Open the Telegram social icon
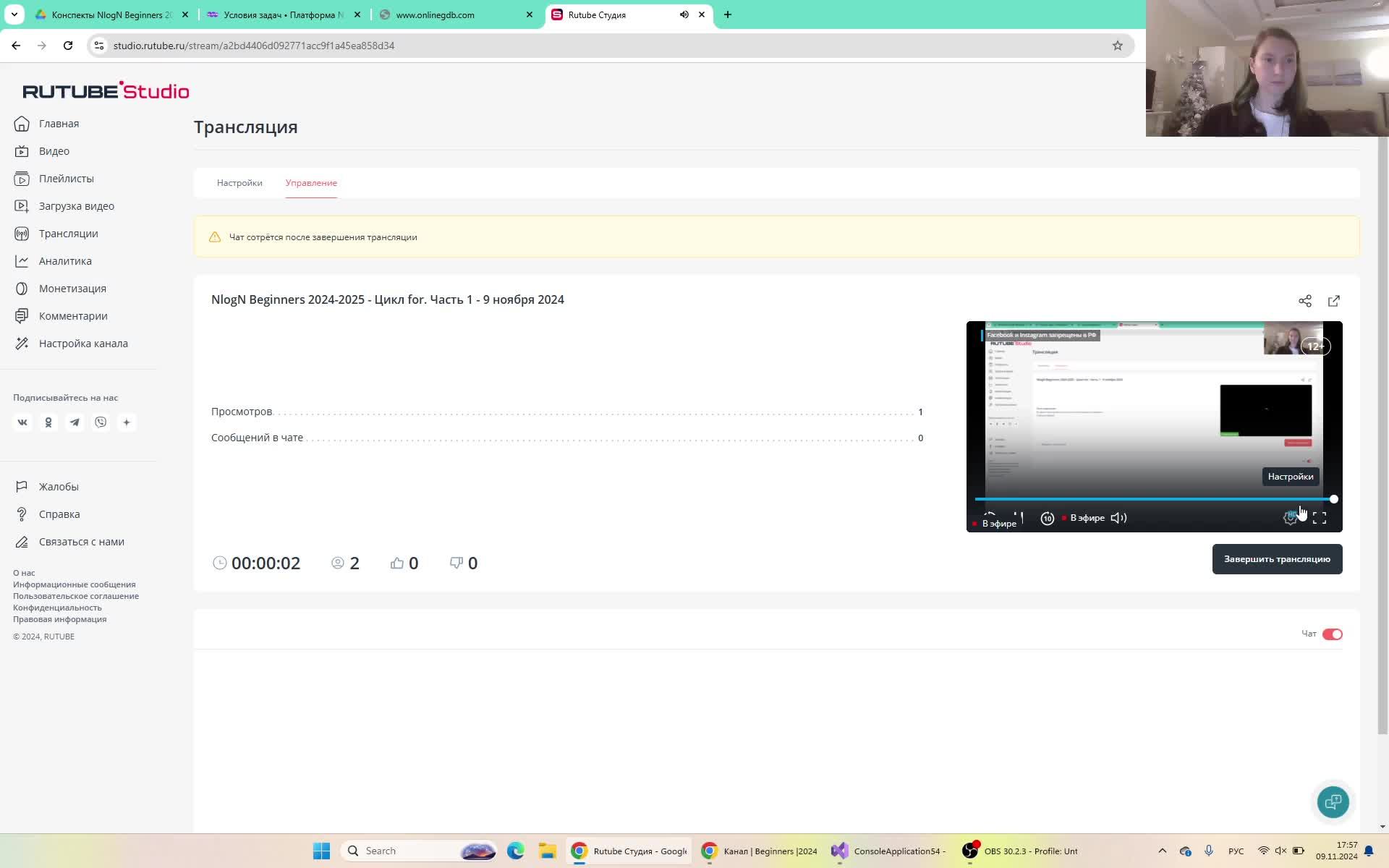1389x868 pixels. [75, 422]
